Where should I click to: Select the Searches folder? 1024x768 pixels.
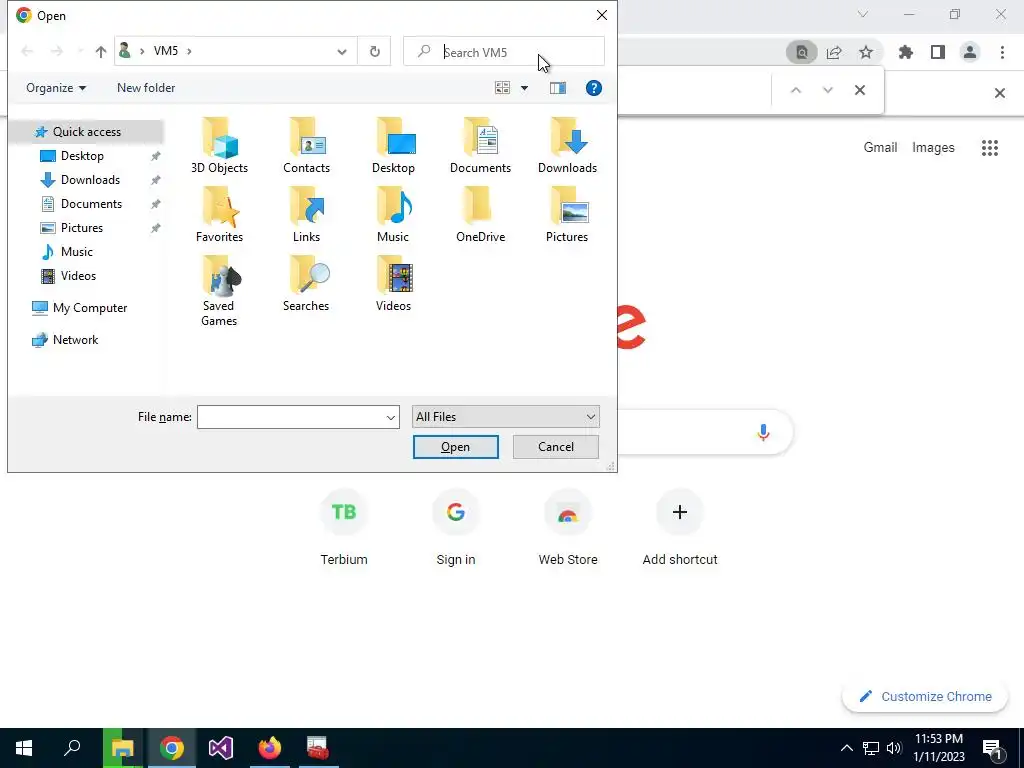pos(307,284)
